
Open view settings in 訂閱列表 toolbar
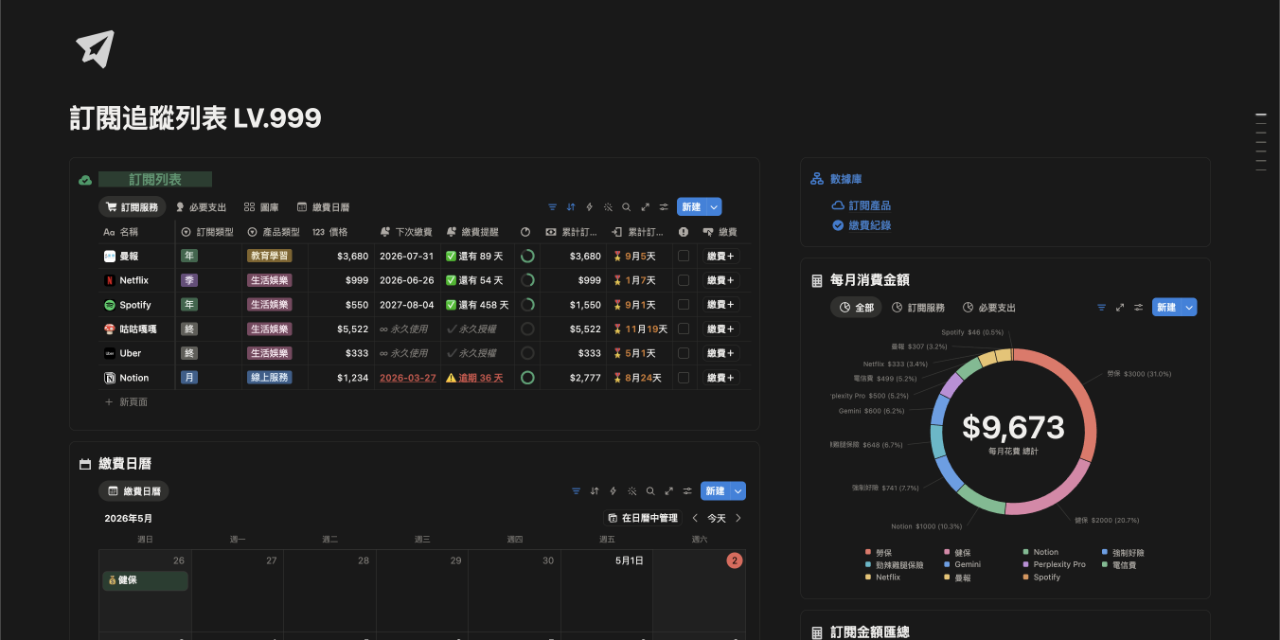[663, 207]
